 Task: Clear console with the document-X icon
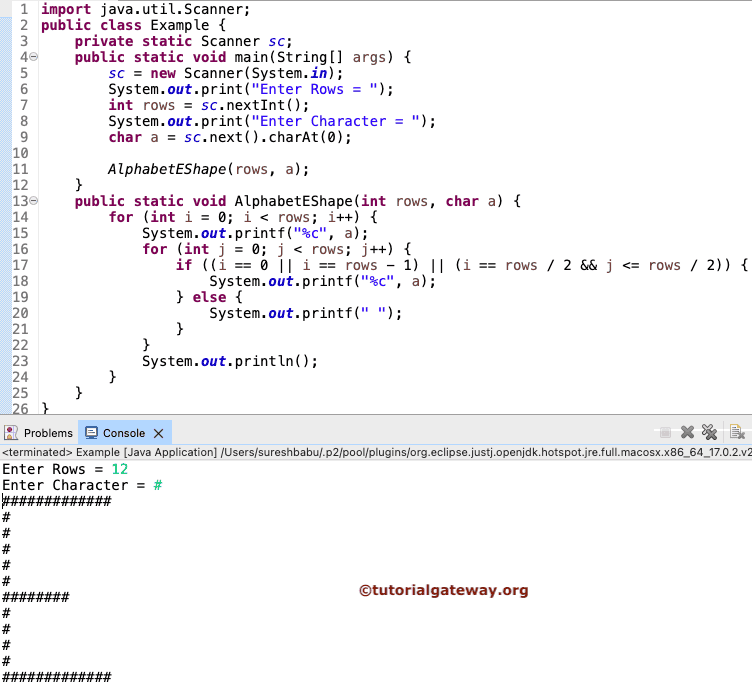tap(737, 432)
